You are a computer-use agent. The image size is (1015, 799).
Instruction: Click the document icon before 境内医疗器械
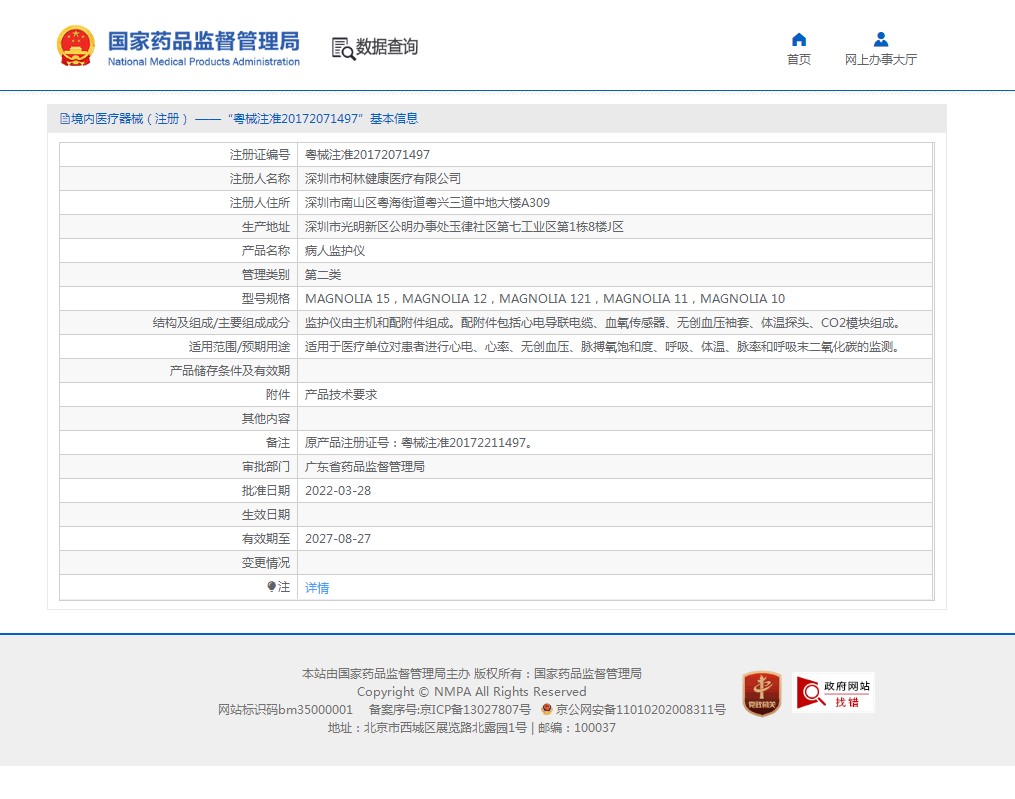(65, 118)
